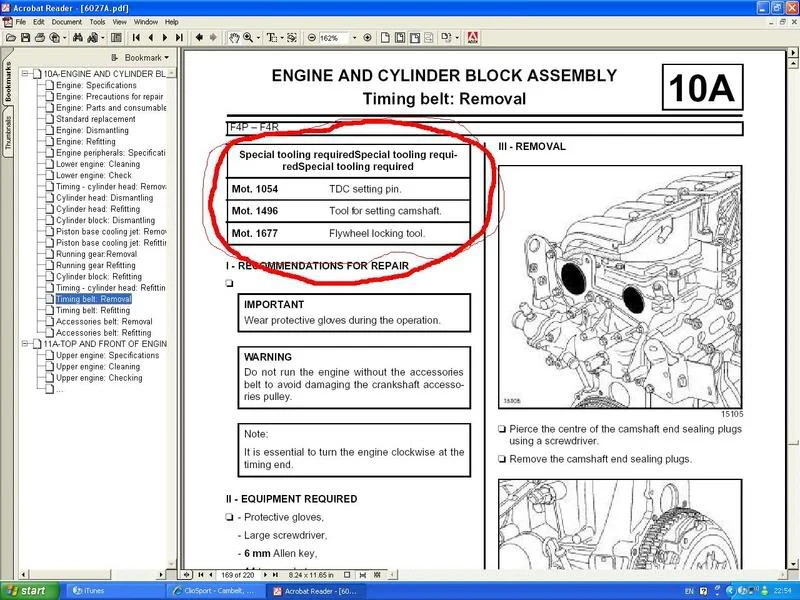Open the Edit menu
This screenshot has width=800, height=600.
39,22
